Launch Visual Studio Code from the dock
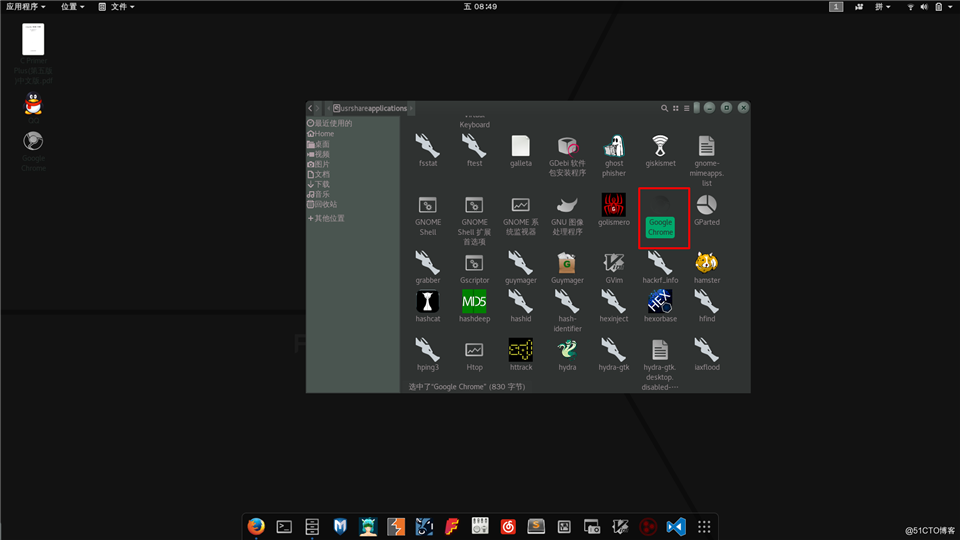960x540 pixels. click(676, 527)
